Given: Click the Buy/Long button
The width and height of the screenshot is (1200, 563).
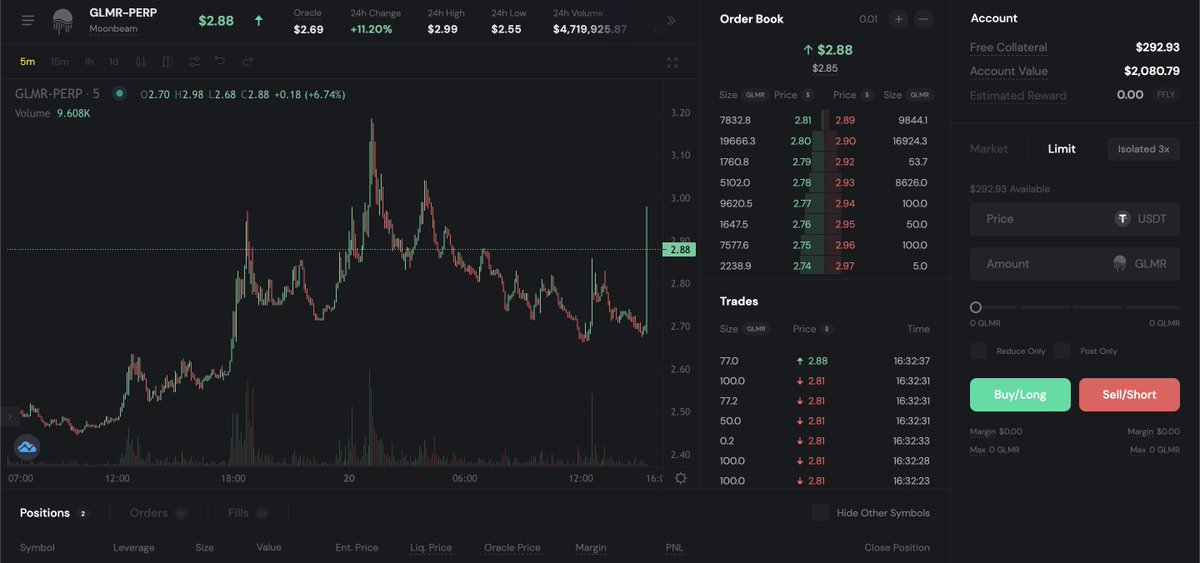Looking at the screenshot, I should coord(1020,395).
